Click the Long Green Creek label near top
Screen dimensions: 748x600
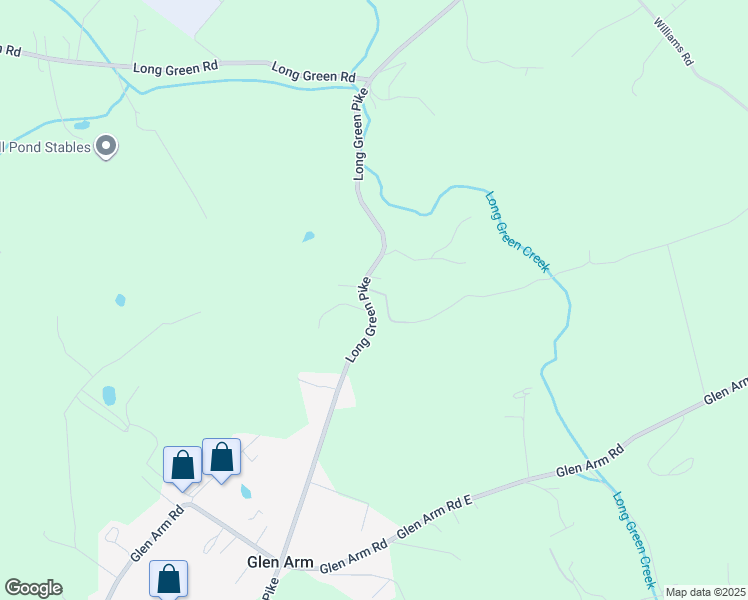pos(518,232)
